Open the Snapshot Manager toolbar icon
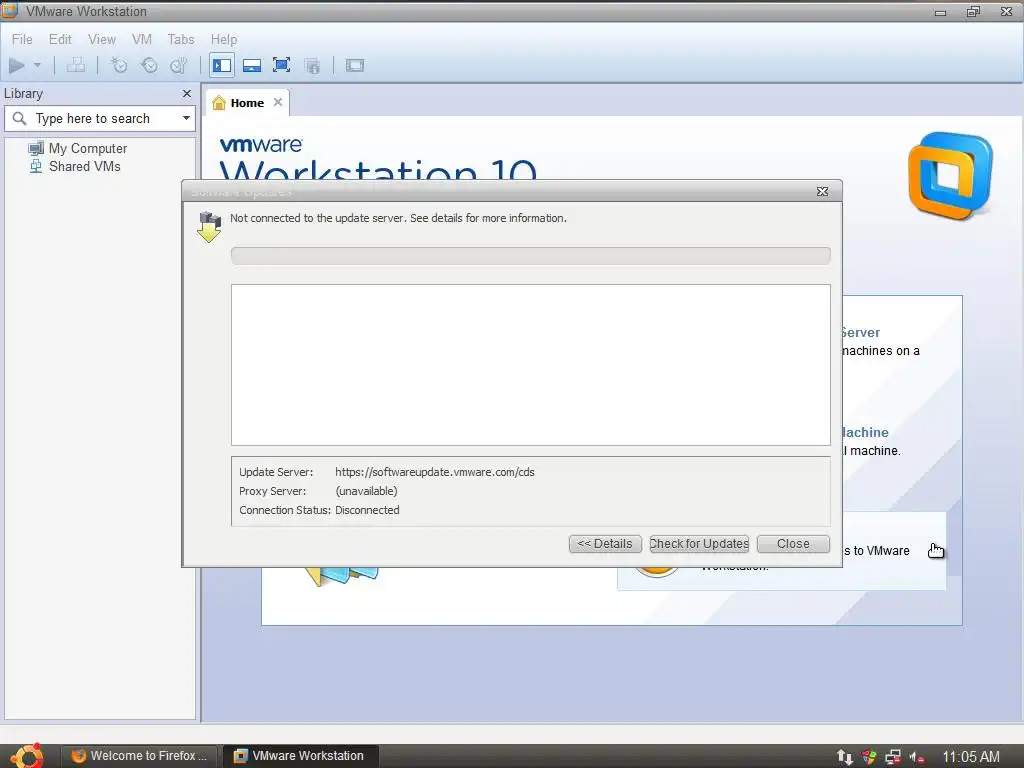Image resolution: width=1024 pixels, height=768 pixels. coord(178,65)
